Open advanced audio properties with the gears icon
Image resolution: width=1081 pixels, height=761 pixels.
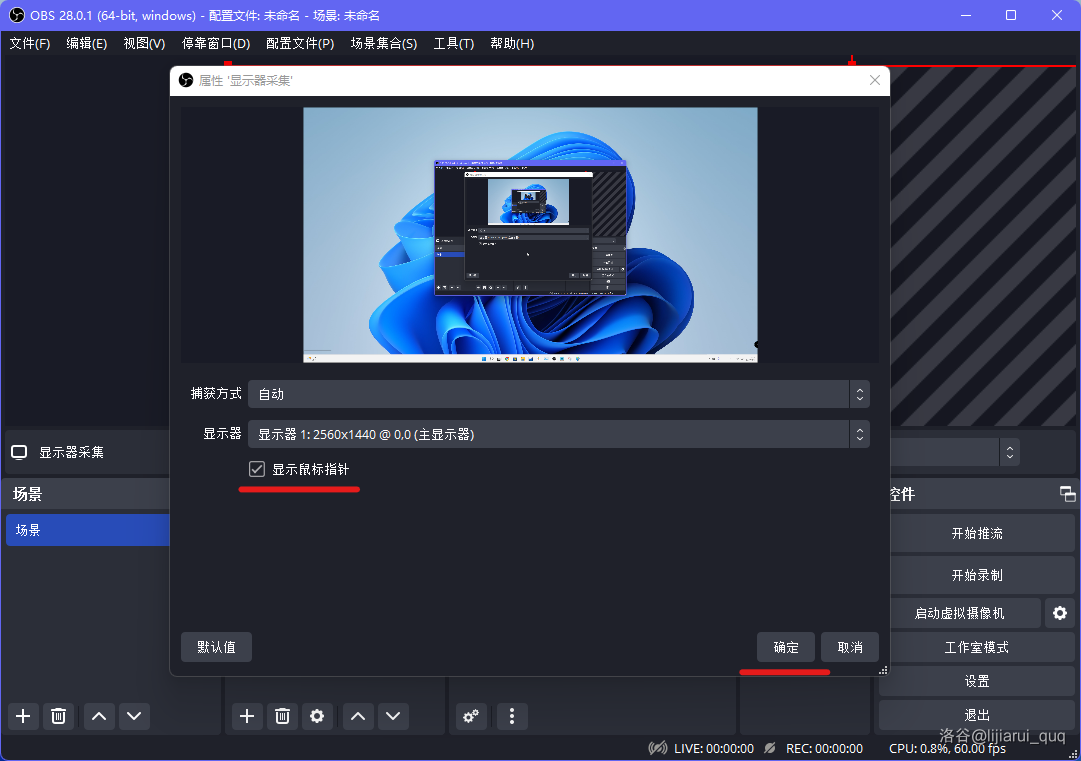472,716
